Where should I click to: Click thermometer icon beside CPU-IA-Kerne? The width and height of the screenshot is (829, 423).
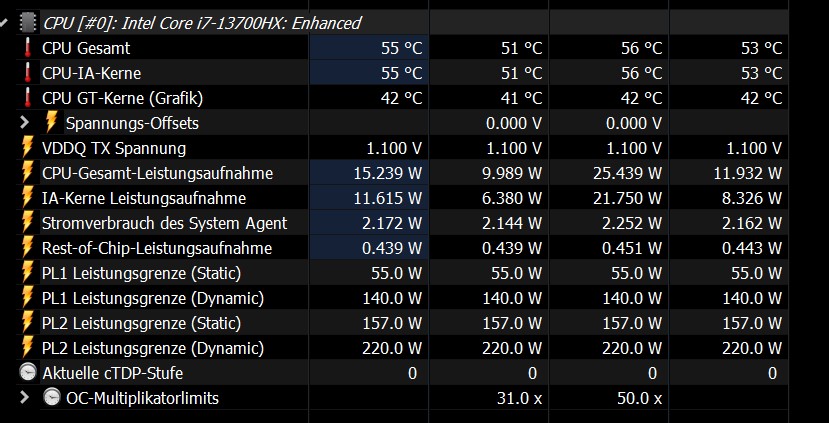coord(27,73)
